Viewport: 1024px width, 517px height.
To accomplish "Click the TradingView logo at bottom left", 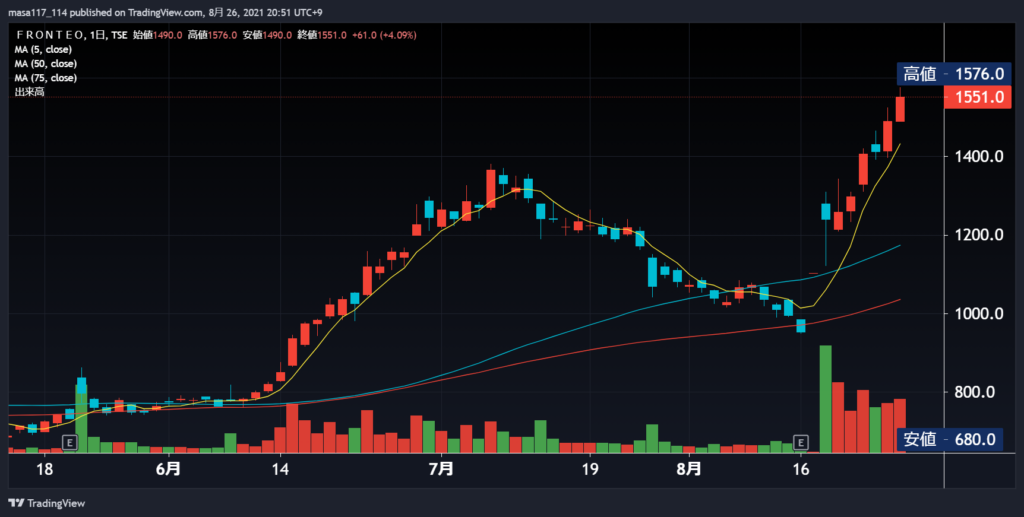I will coord(46,503).
